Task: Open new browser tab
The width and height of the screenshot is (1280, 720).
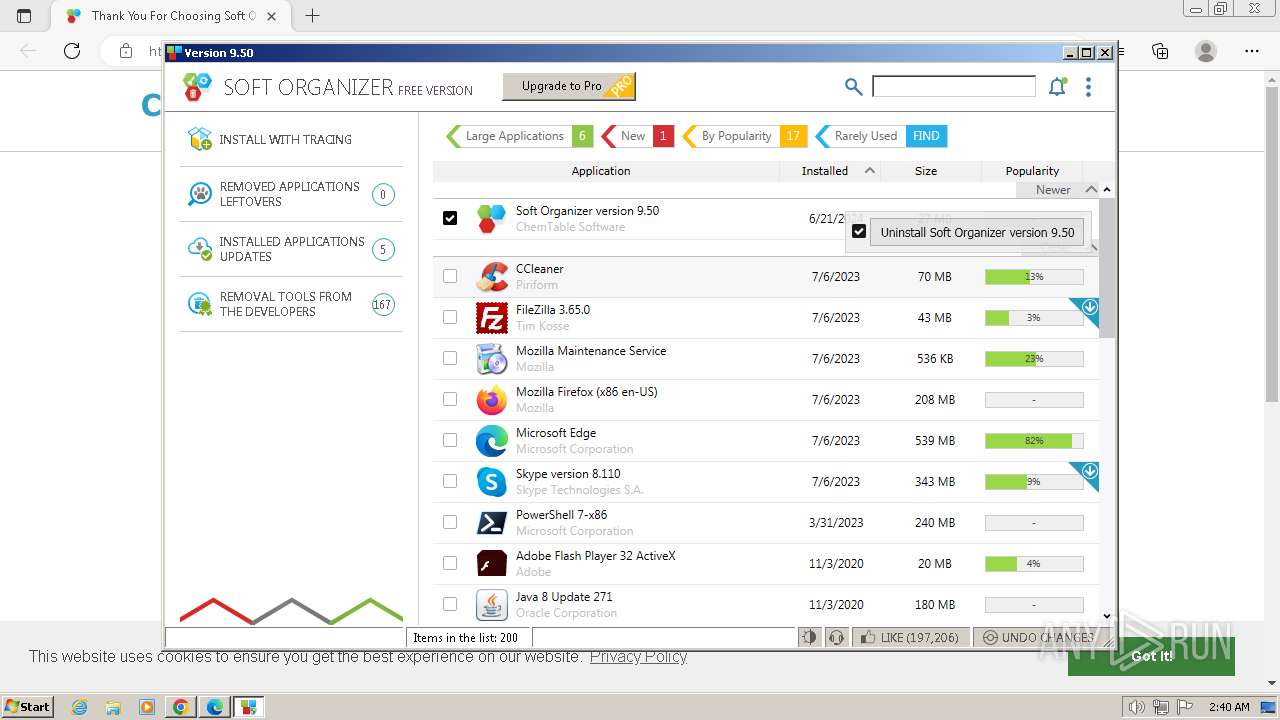Action: 313,16
